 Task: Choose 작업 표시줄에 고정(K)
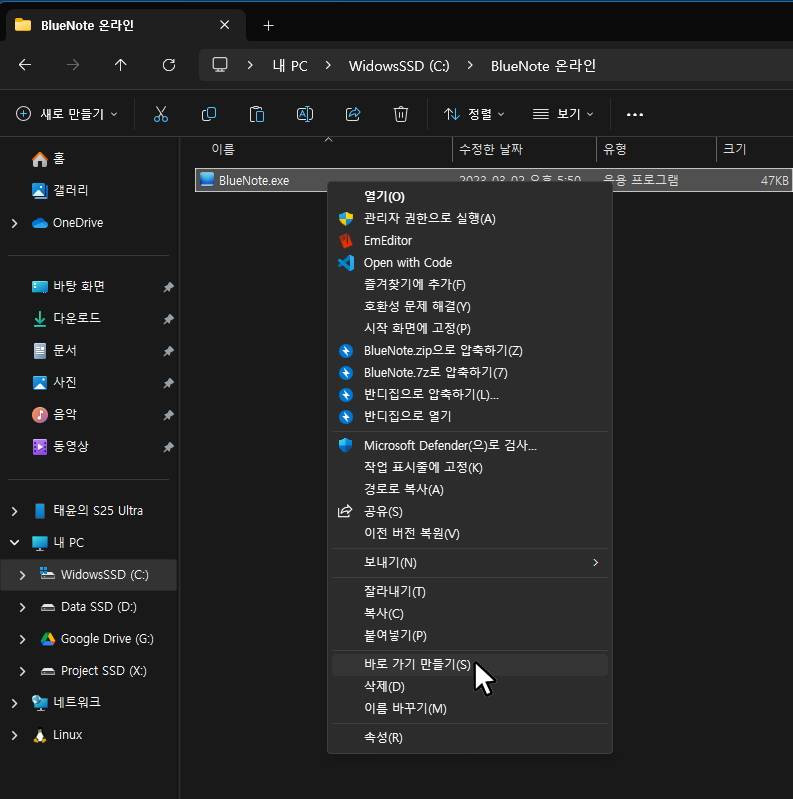pyautogui.click(x=469, y=467)
